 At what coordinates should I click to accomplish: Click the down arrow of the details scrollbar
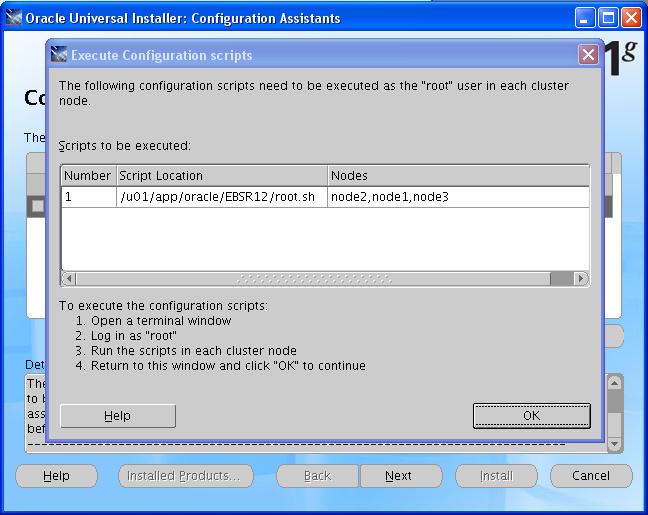(x=615, y=443)
